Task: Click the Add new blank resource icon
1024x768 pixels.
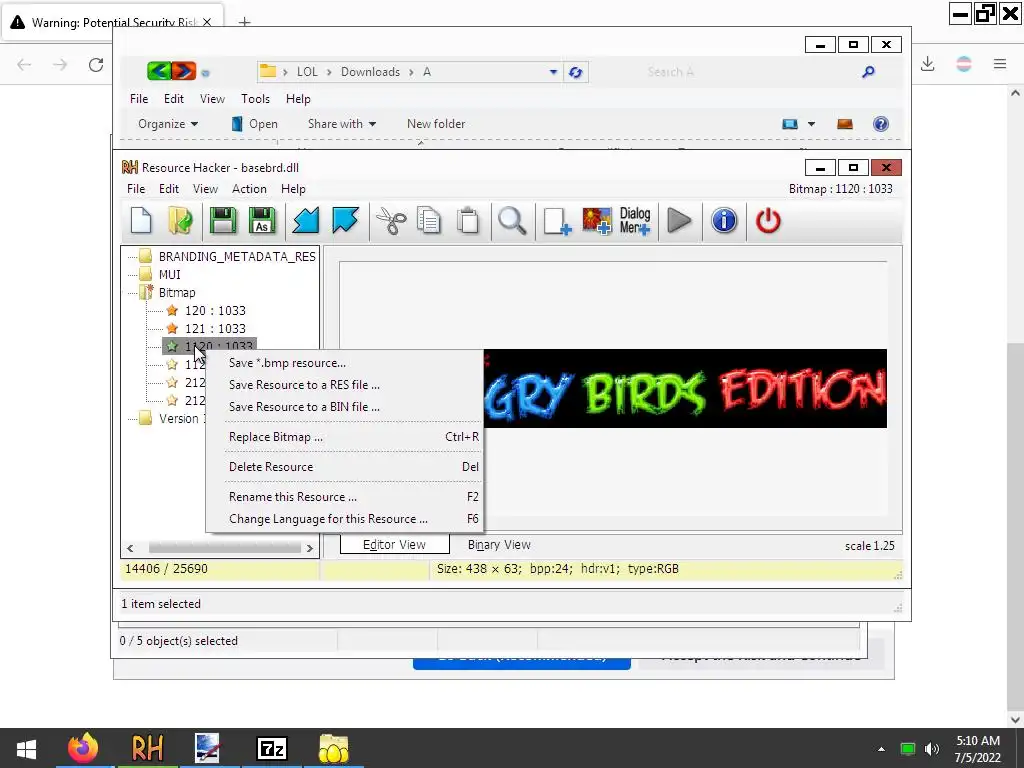Action: pyautogui.click(x=557, y=221)
